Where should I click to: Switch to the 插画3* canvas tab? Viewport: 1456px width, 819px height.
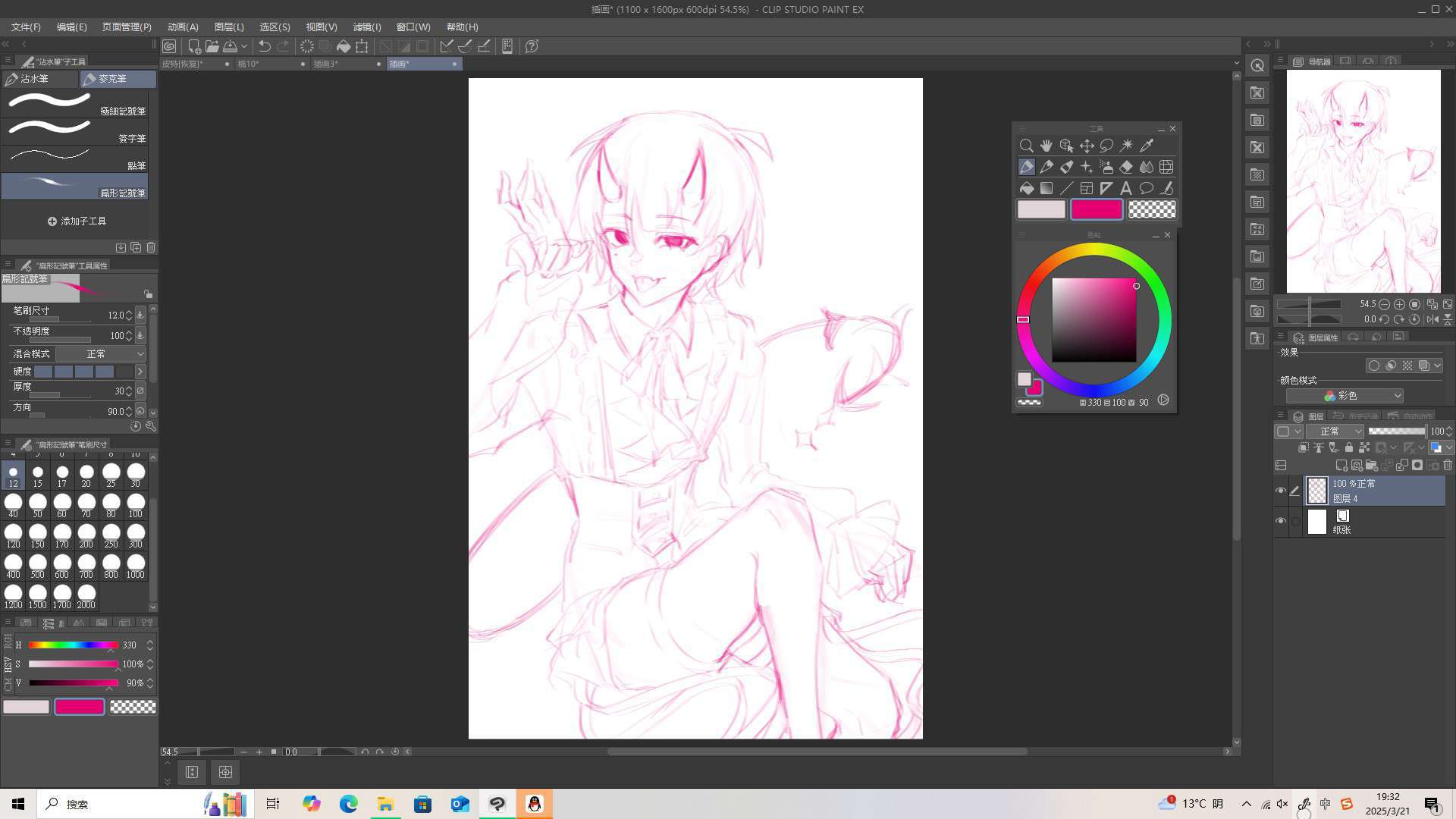point(326,64)
